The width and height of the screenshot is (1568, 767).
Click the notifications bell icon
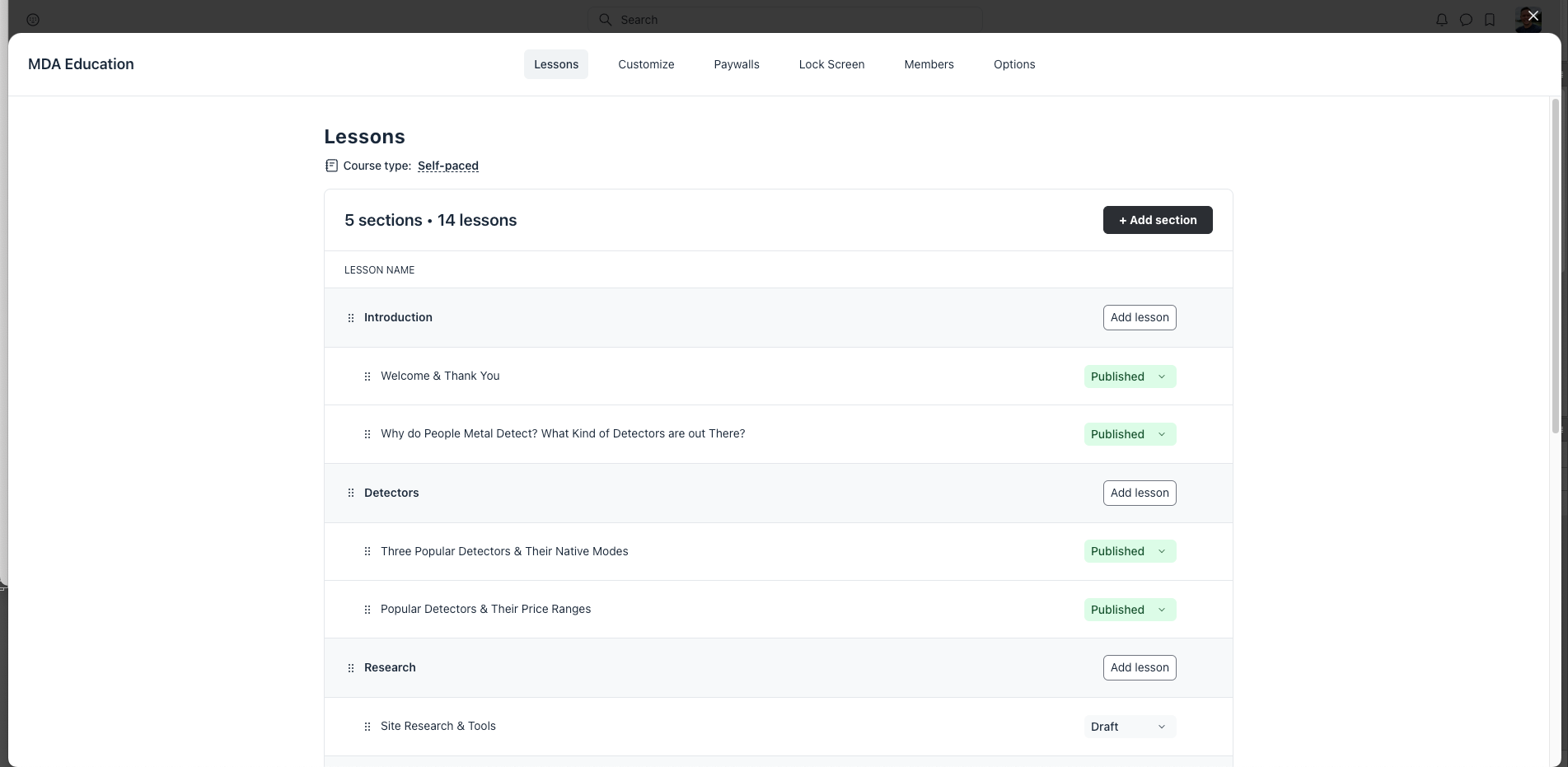(x=1441, y=20)
